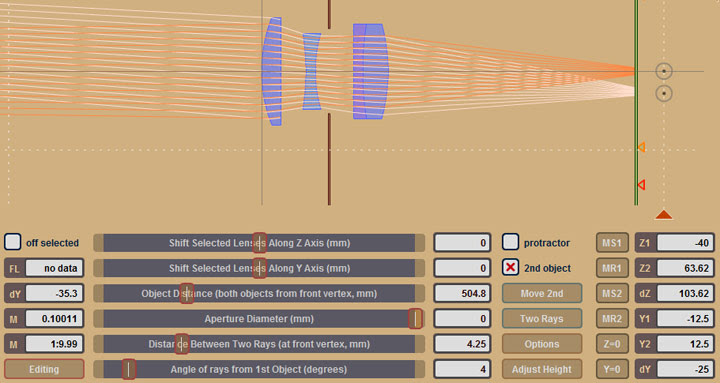Click the Adjust Height button
The width and height of the screenshot is (720, 383).
click(542, 369)
